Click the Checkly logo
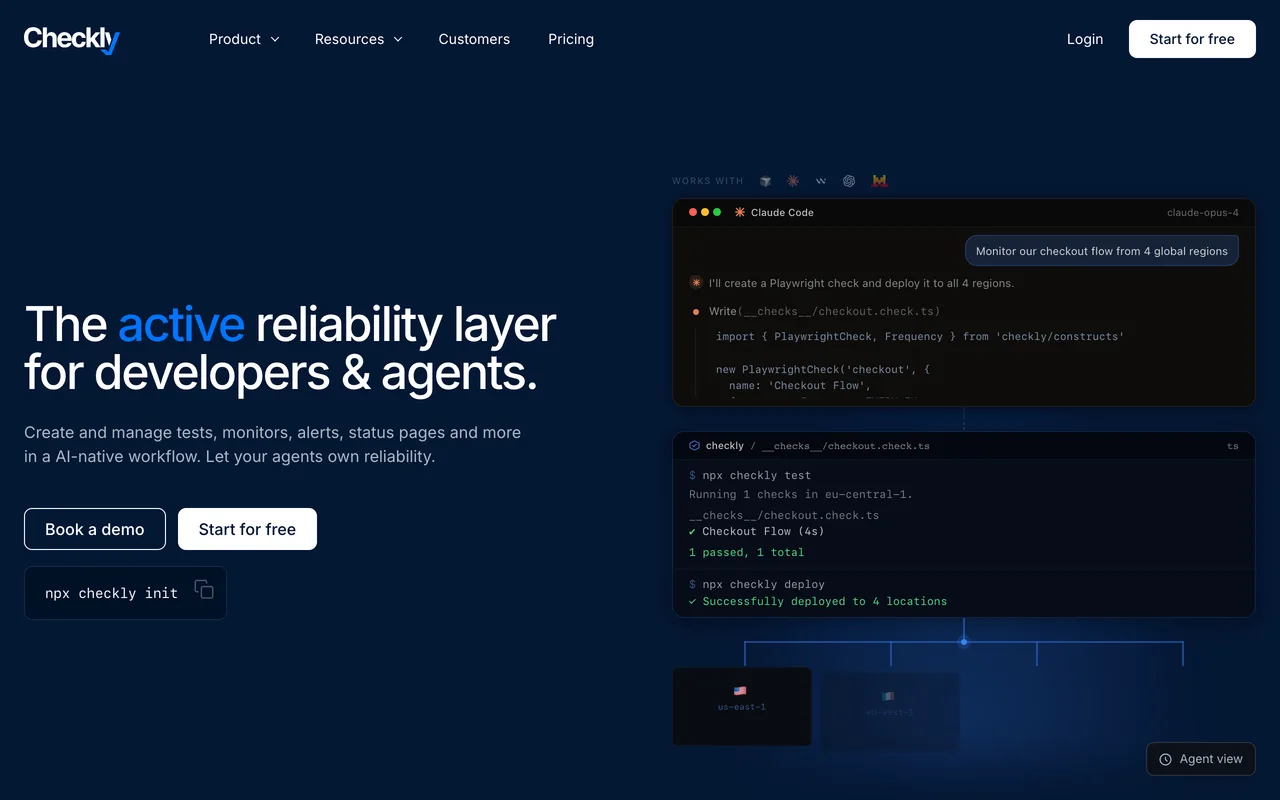Screen dimensions: 1280x800 [72, 39]
